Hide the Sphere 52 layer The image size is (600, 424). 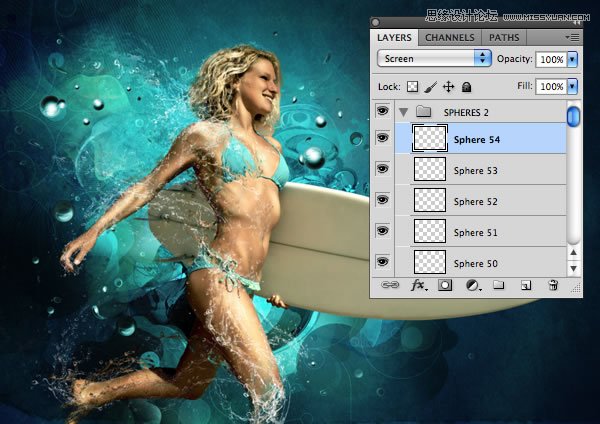382,199
